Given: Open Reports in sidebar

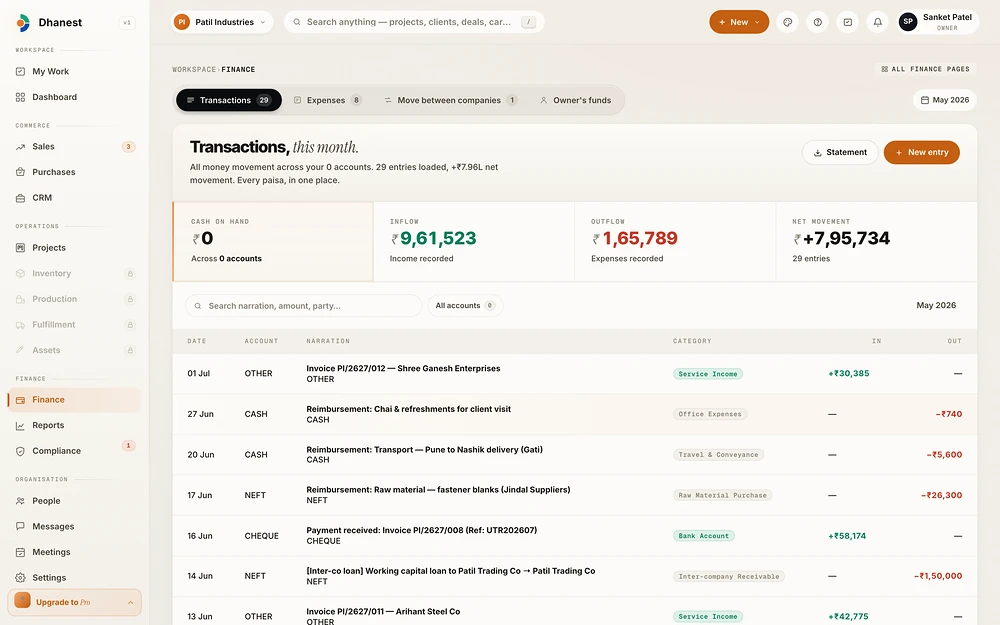Looking at the screenshot, I should [x=74, y=425].
